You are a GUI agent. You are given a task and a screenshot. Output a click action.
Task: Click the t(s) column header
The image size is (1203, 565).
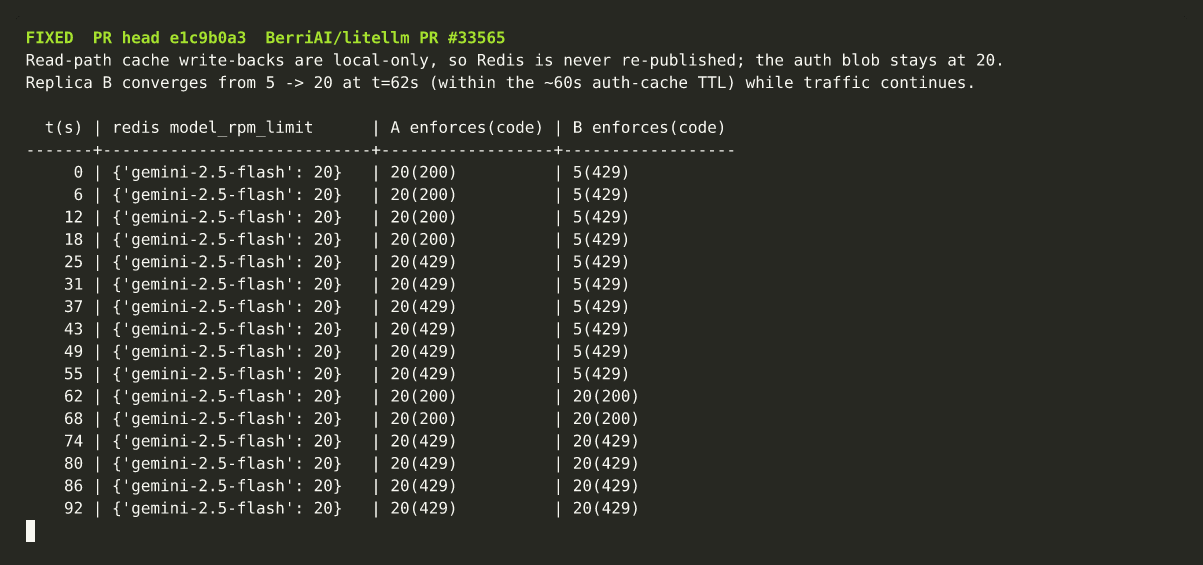tap(63, 127)
